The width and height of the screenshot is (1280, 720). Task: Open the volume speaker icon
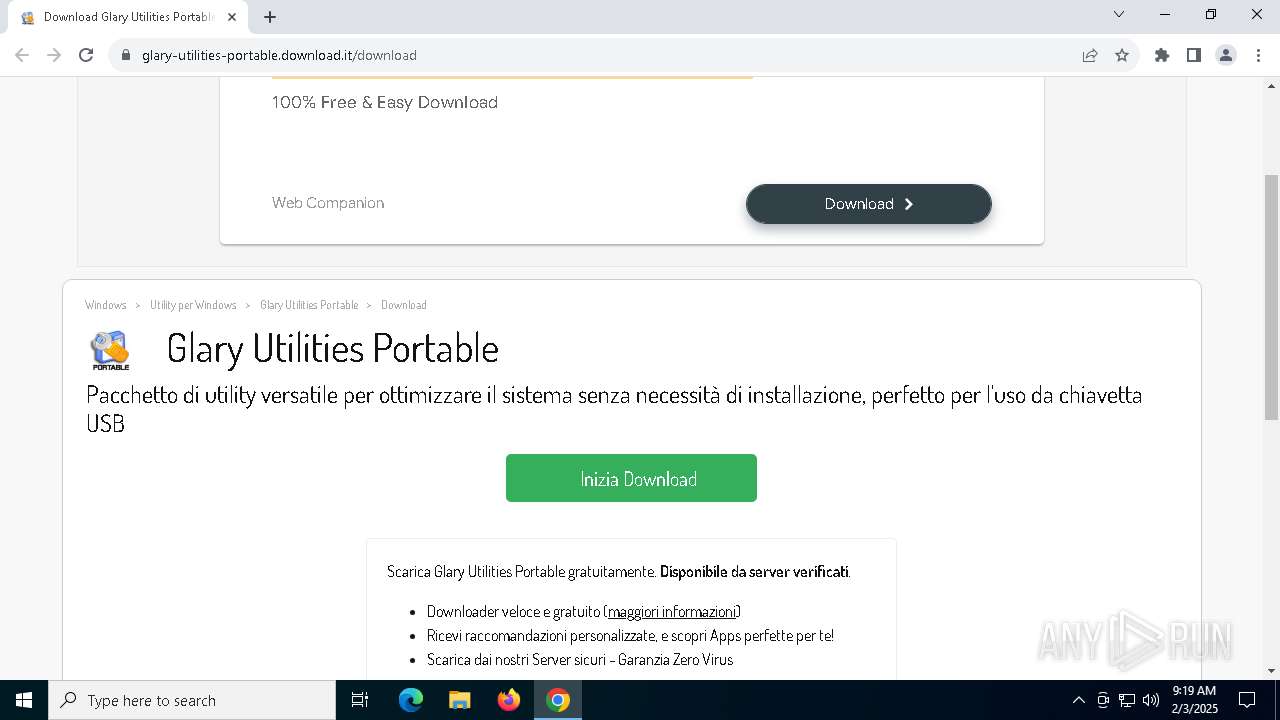[1151, 700]
